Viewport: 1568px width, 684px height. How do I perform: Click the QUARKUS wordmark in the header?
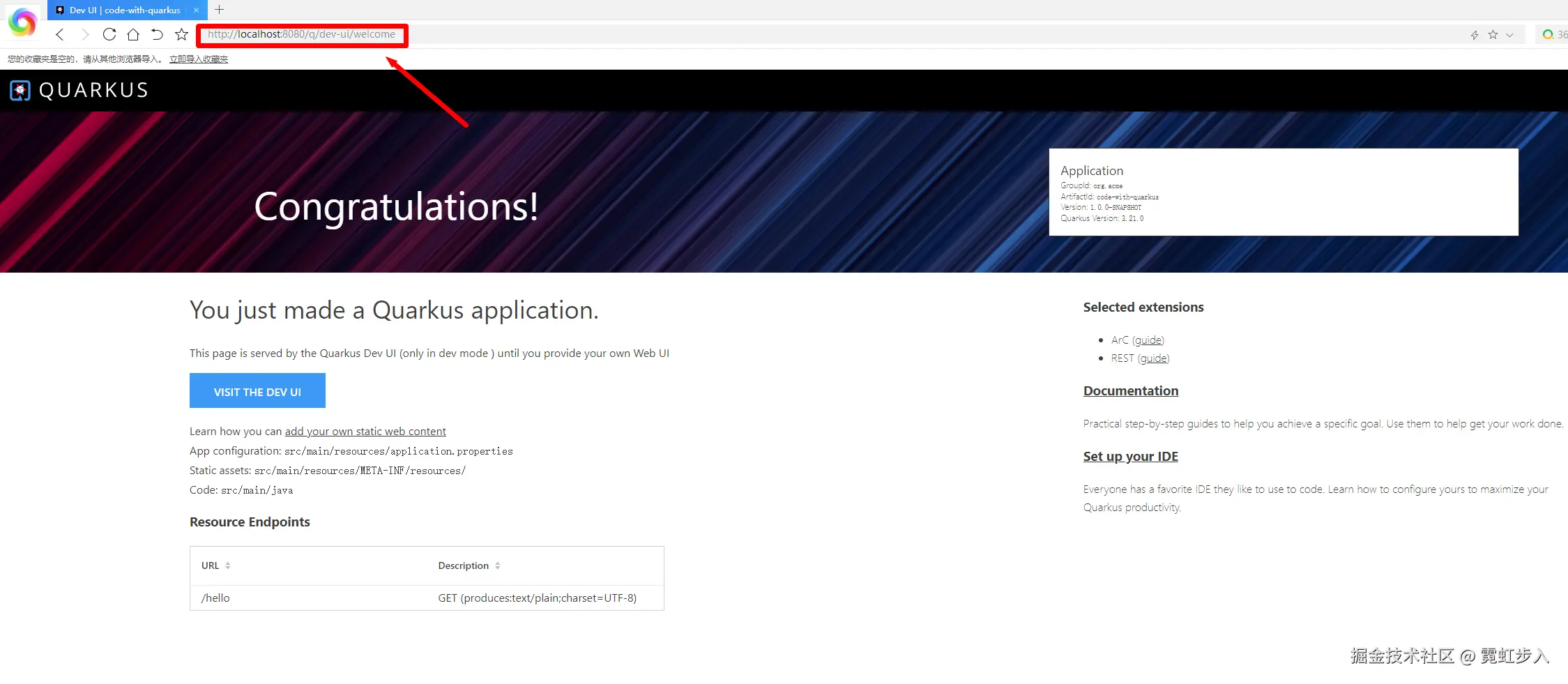(93, 91)
